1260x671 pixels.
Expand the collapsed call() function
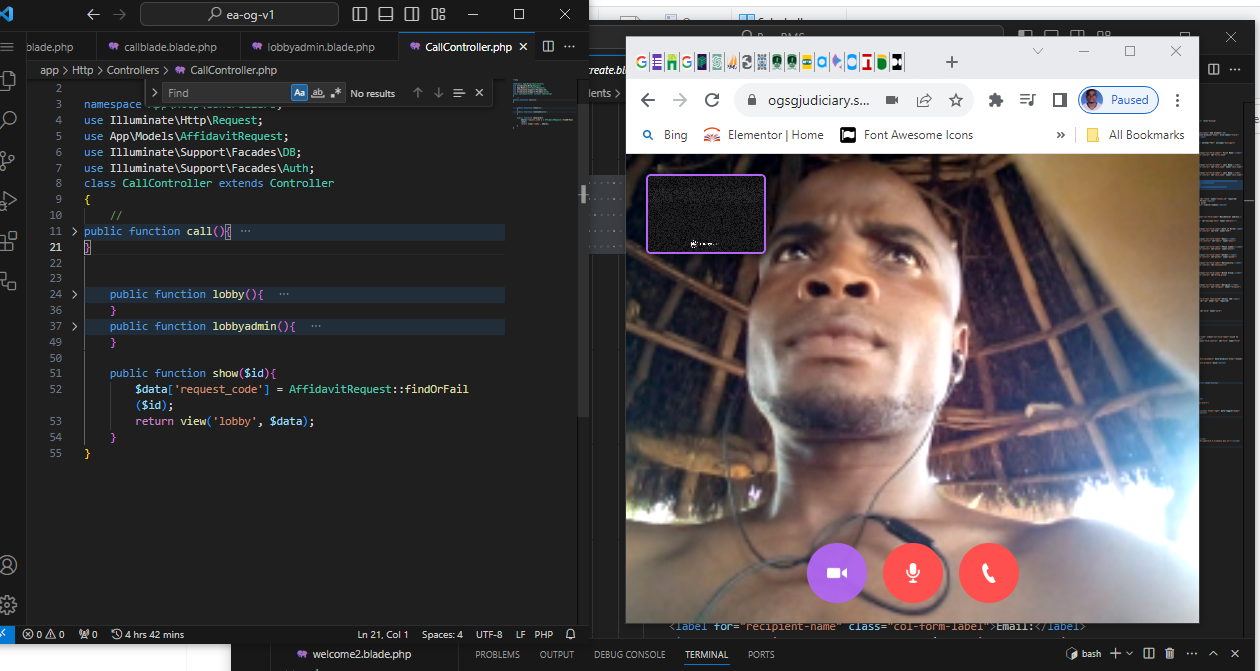click(x=74, y=231)
